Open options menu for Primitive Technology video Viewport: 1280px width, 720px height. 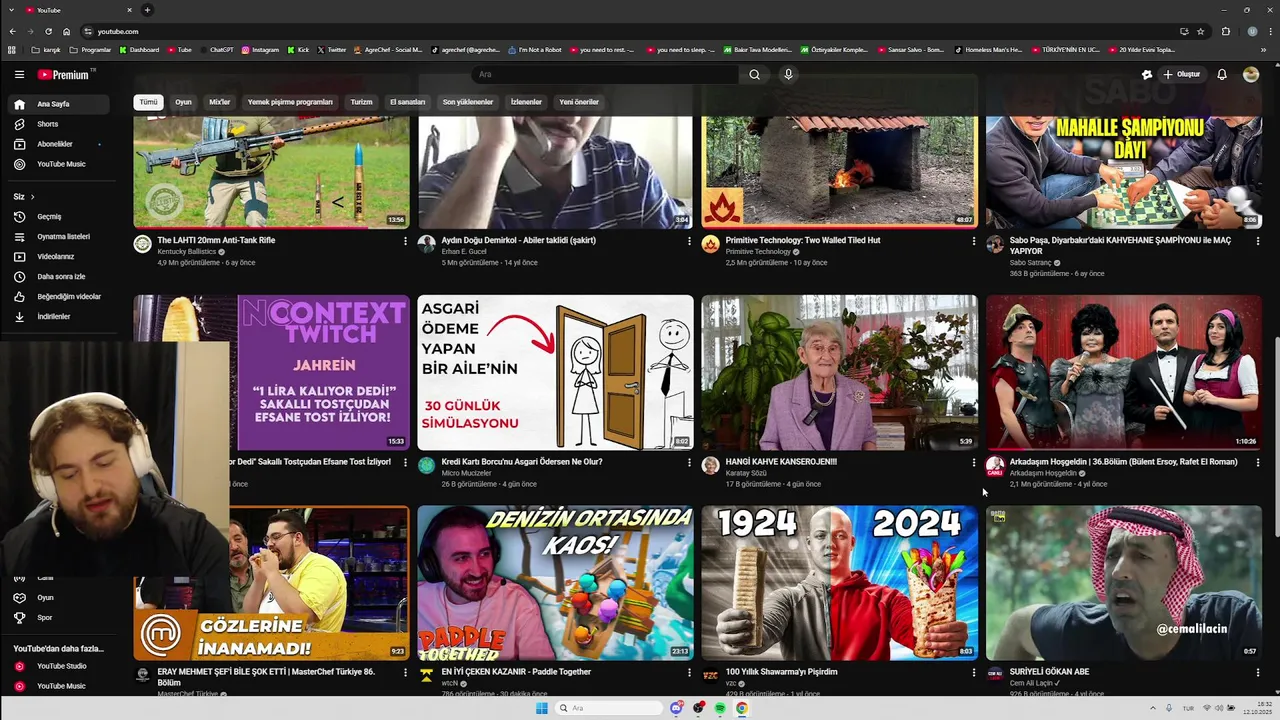point(973,241)
